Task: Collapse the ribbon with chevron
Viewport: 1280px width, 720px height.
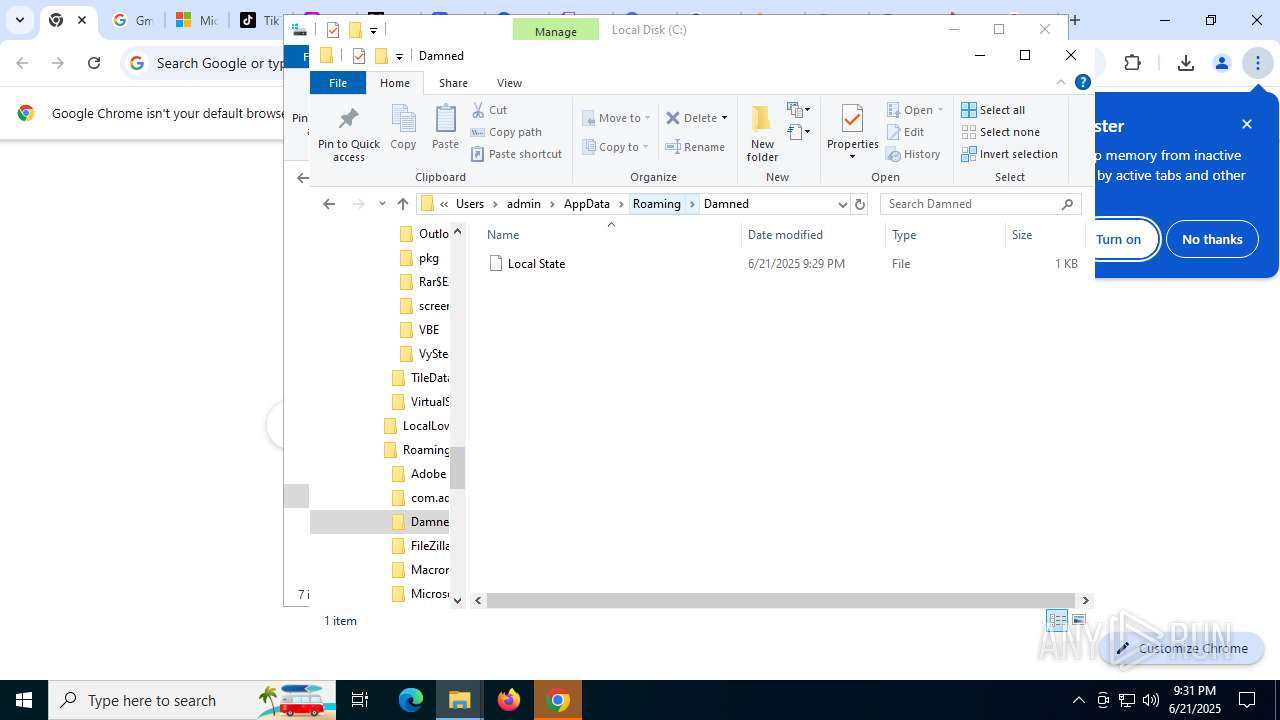Action: click(1061, 83)
